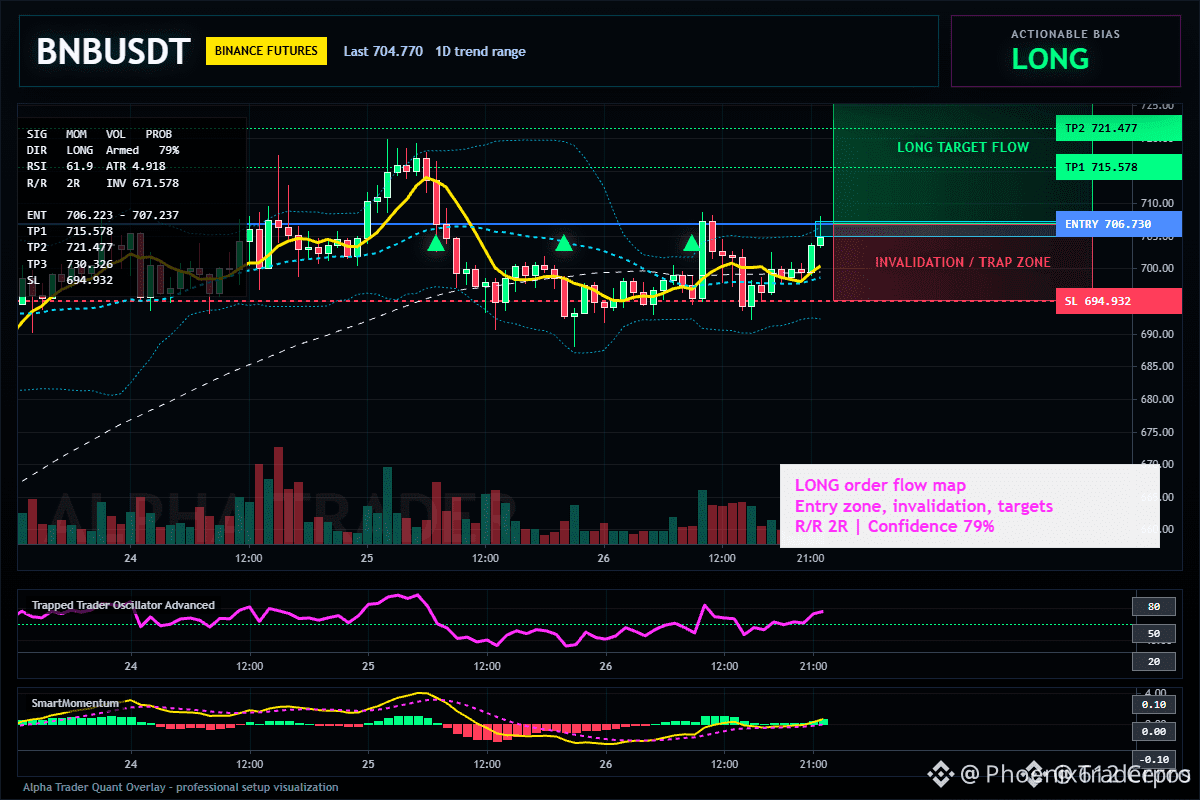Click the rightmost green triangle signal marker
The height and width of the screenshot is (800, 1200).
tap(691, 243)
